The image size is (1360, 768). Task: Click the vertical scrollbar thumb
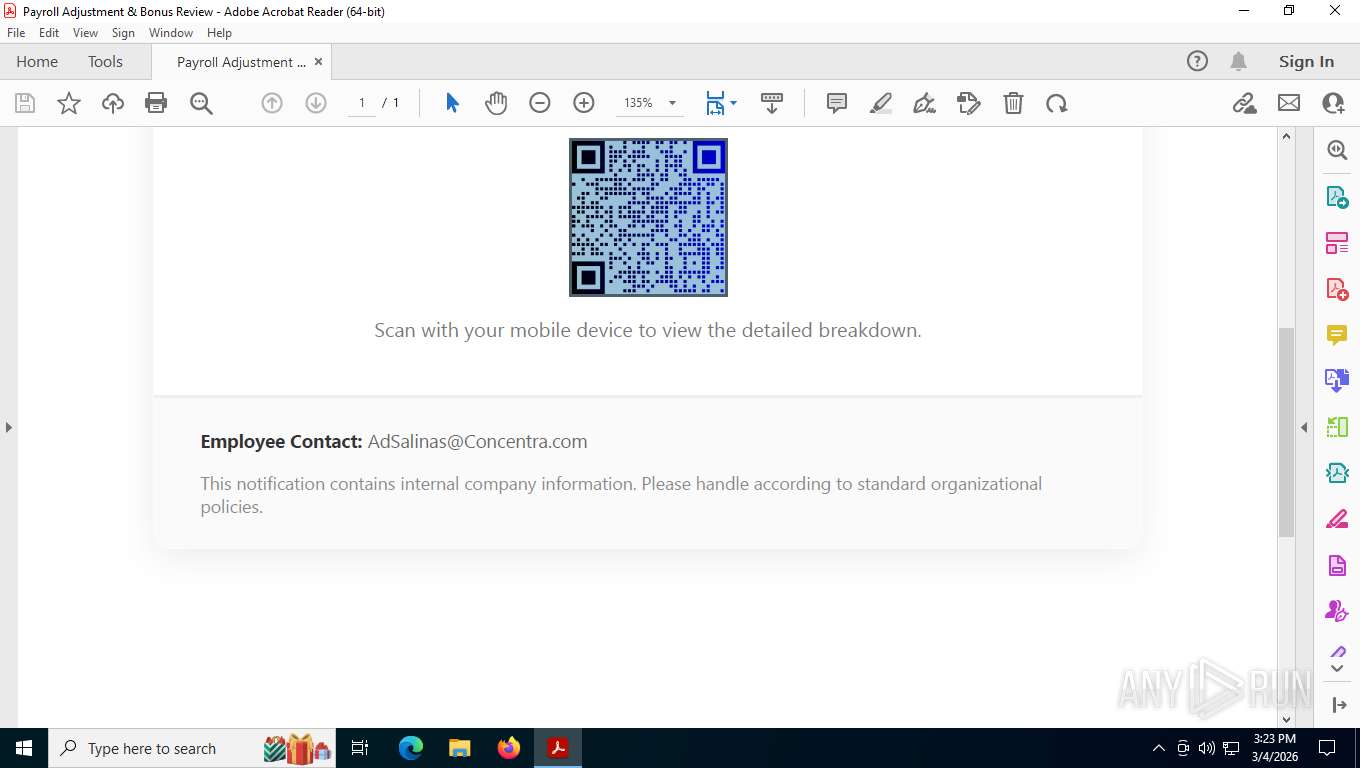1287,432
